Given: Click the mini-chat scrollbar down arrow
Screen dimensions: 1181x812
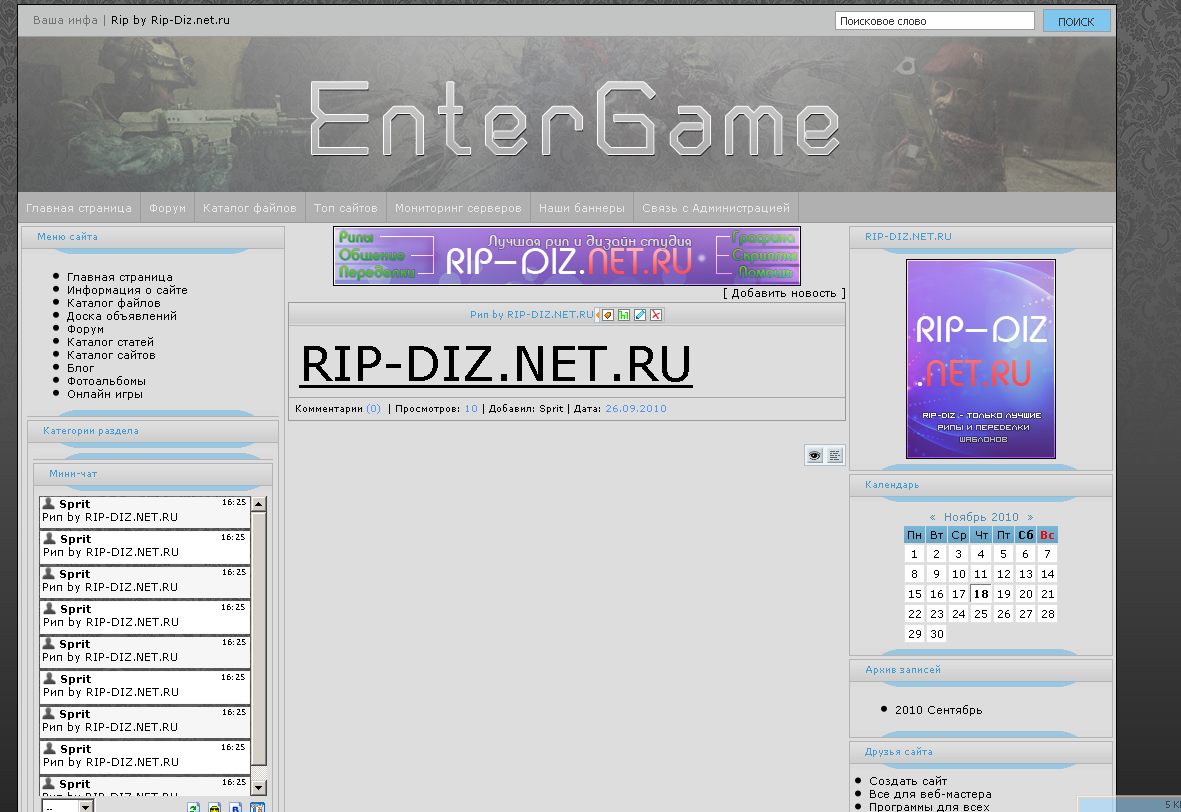Looking at the screenshot, I should tap(258, 788).
